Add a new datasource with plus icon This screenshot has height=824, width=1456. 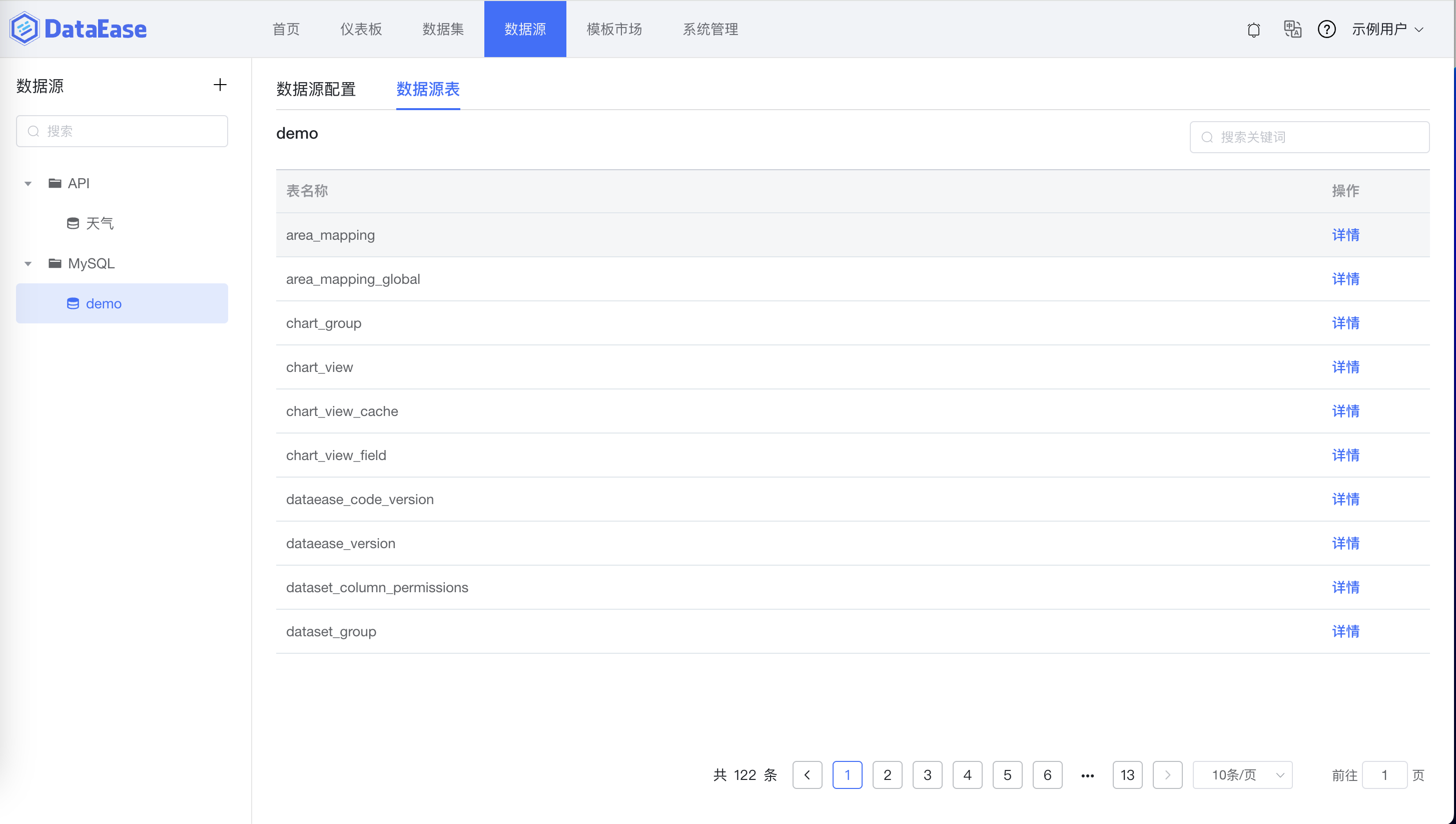click(x=220, y=85)
